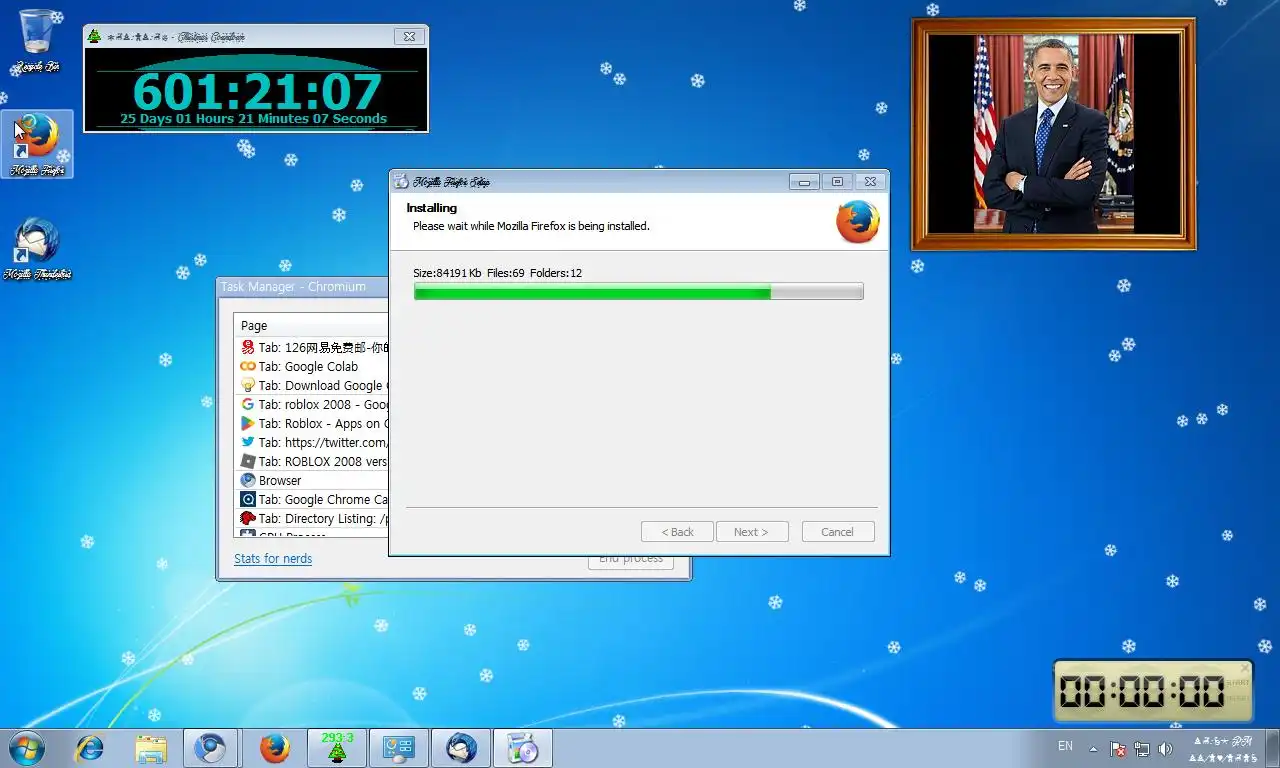Screen dimensions: 1280x768
Task: Select the 'Tab: roblox 2008 - Goo' row
Action: pos(311,405)
